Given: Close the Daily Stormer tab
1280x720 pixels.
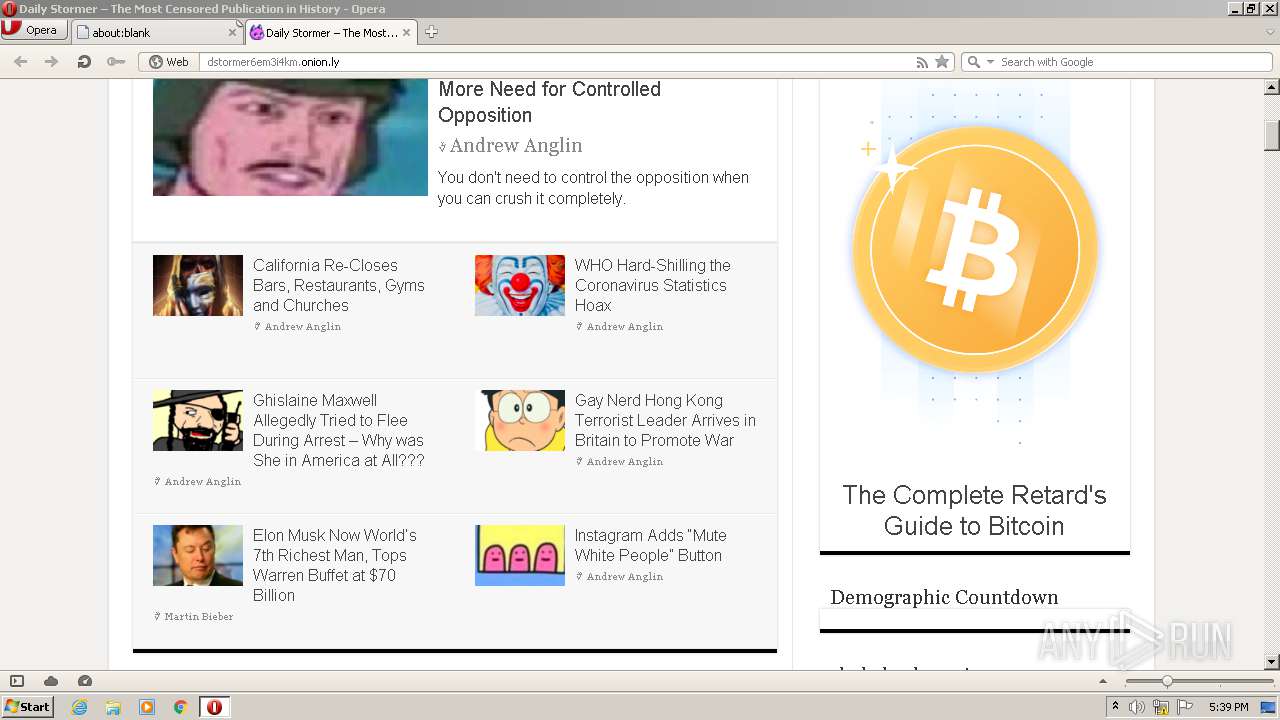Looking at the screenshot, I should tap(407, 33).
